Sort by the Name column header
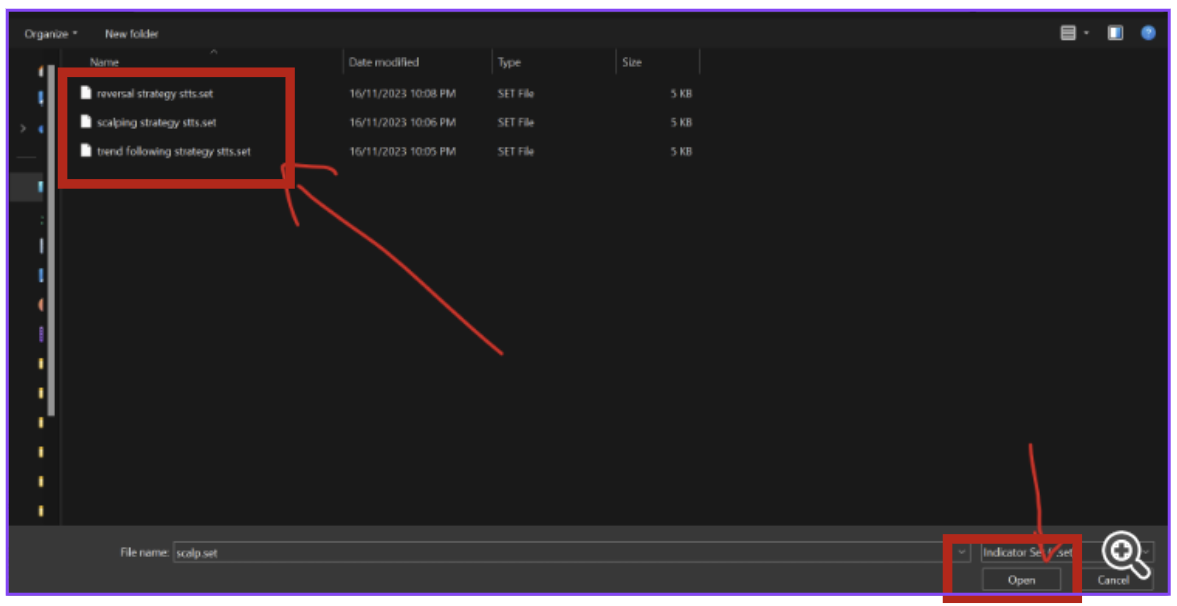 click(x=104, y=62)
